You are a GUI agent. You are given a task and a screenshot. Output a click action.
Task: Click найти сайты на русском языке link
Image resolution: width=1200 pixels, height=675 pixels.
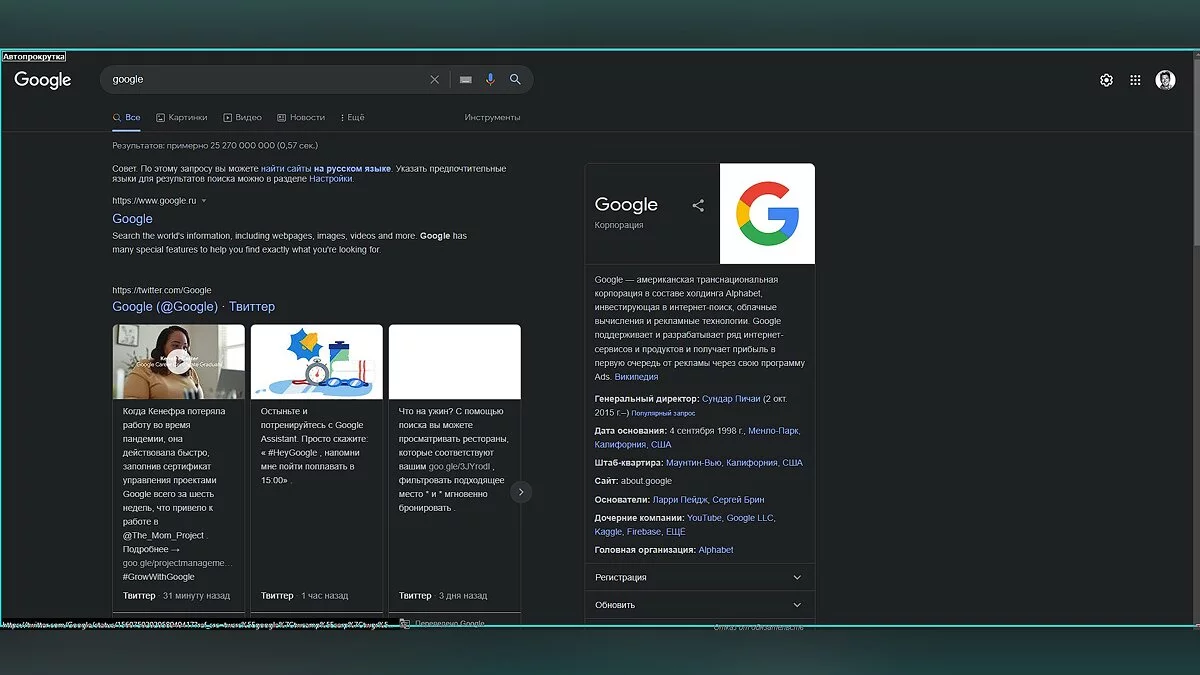[x=326, y=169]
